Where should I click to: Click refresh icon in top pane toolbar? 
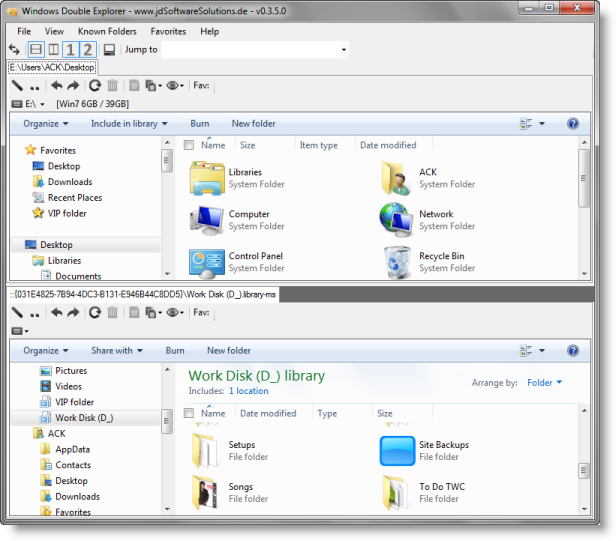tap(95, 86)
